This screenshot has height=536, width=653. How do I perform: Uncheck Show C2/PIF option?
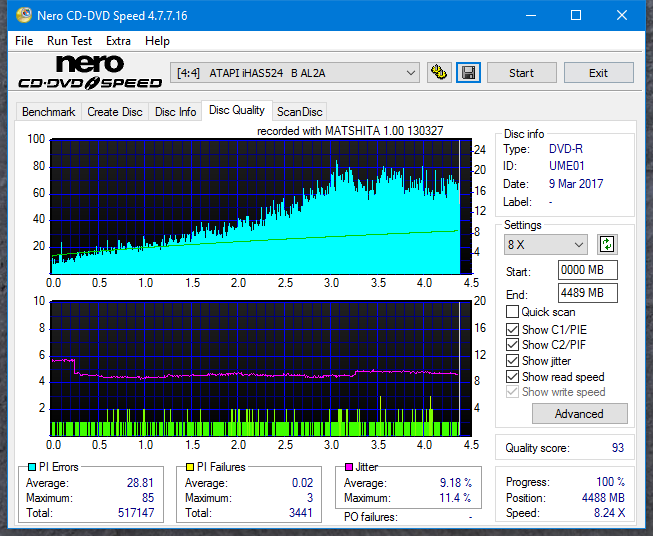tap(512, 345)
